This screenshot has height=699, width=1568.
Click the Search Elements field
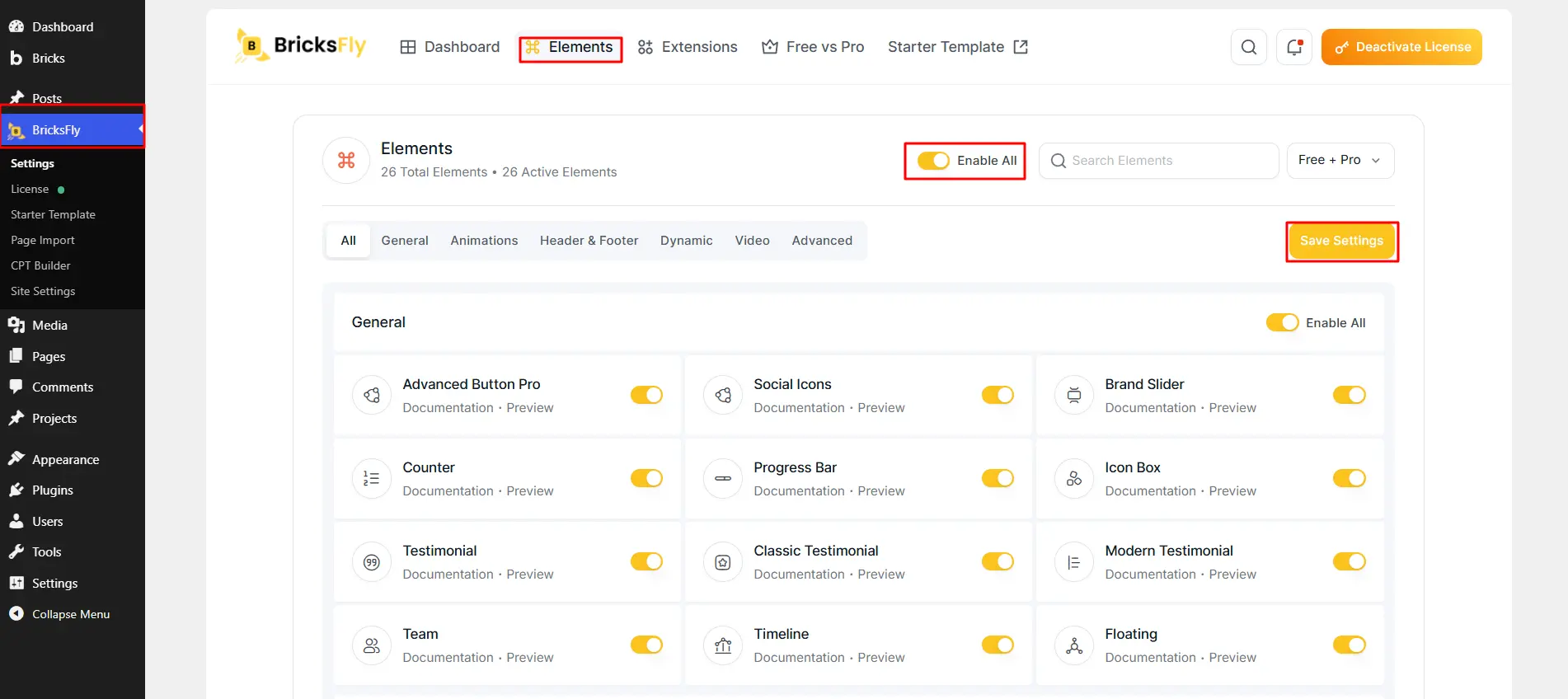[x=1159, y=161]
